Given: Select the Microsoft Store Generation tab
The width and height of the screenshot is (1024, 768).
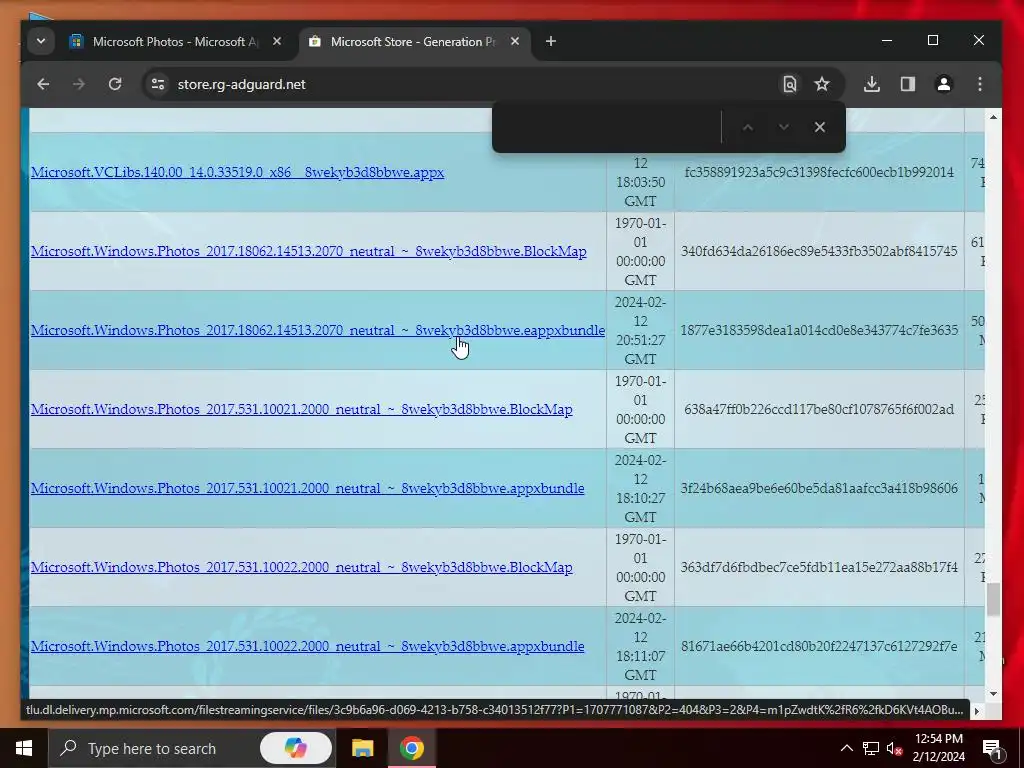Looking at the screenshot, I should 414,42.
